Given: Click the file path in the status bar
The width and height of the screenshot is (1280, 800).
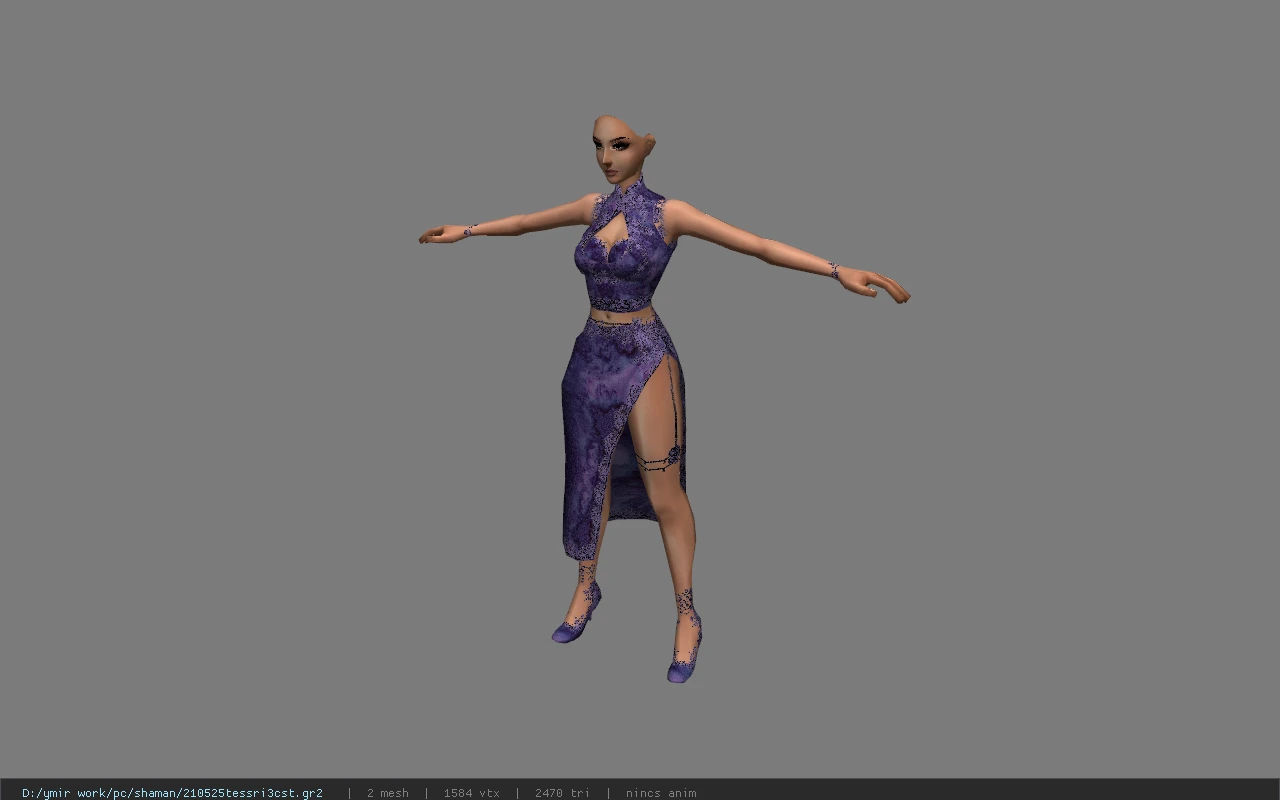Looking at the screenshot, I should click(x=172, y=792).
